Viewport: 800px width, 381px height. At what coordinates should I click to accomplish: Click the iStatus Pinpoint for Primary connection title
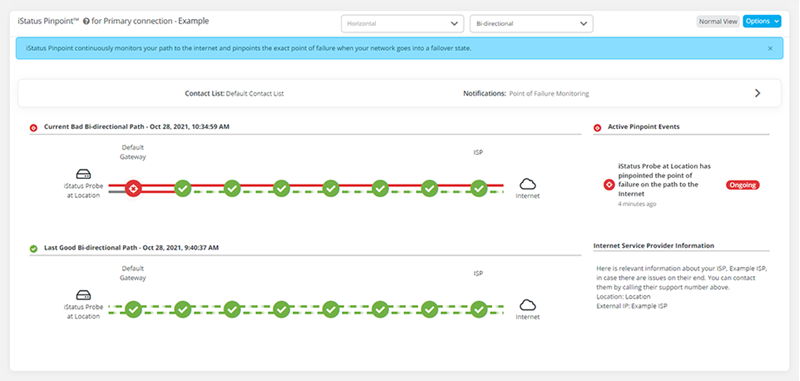coord(113,21)
